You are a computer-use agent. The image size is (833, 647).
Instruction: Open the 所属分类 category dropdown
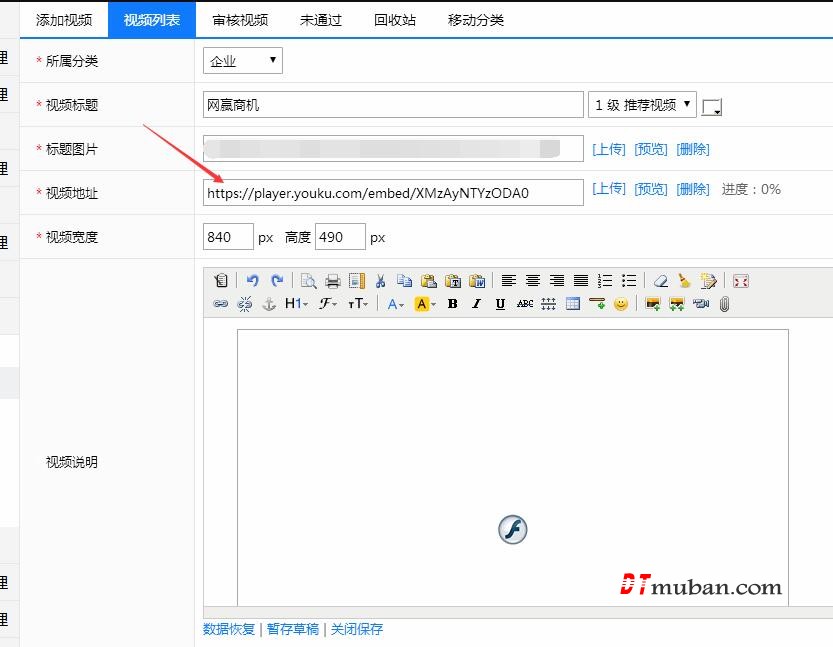[x=243, y=61]
